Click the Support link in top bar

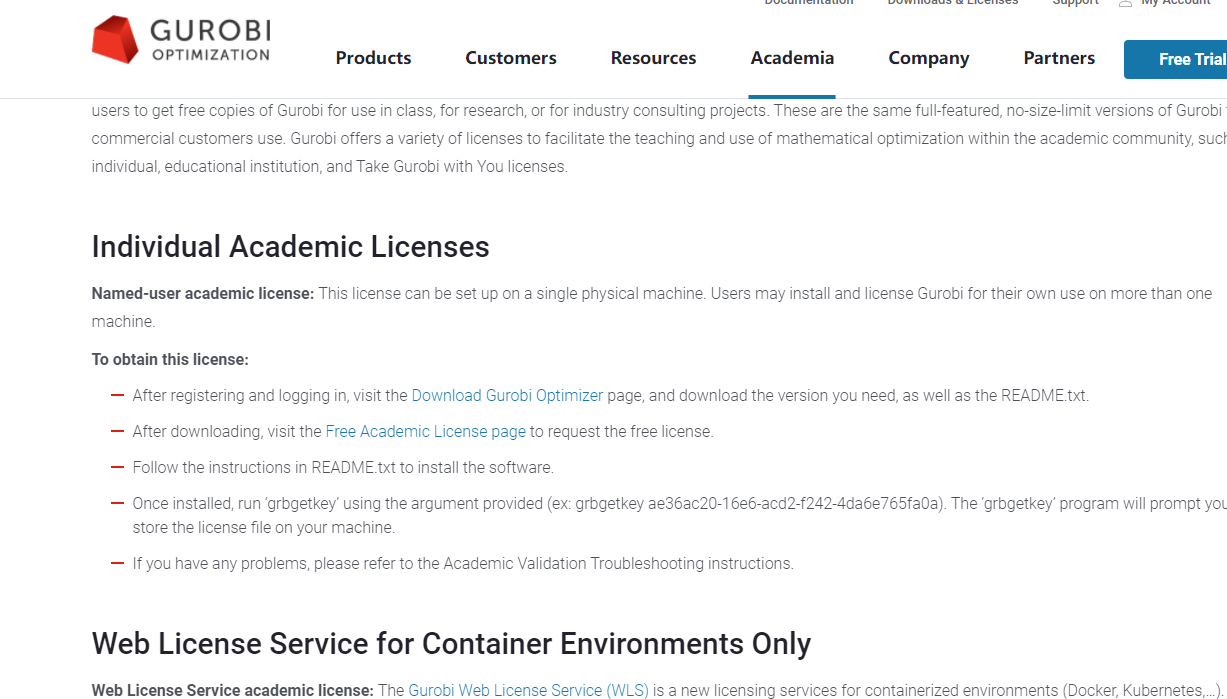pos(1076,3)
